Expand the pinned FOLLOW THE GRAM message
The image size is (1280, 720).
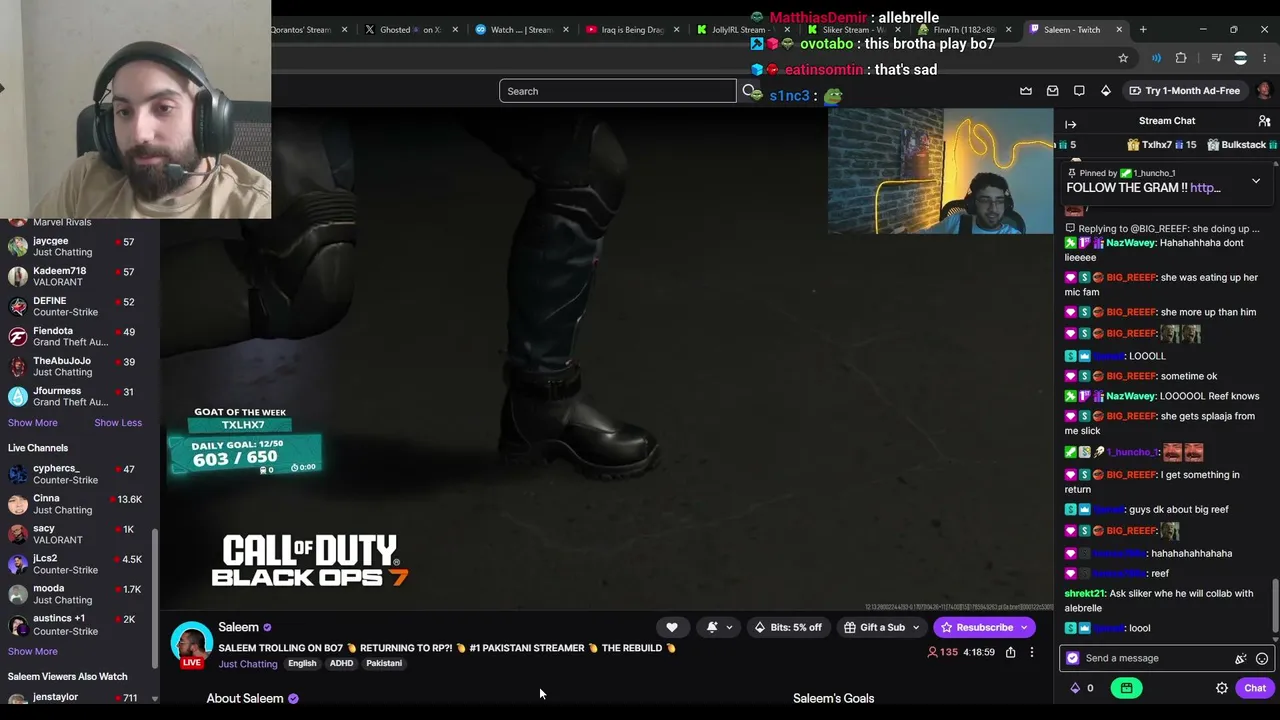pyautogui.click(x=1256, y=181)
